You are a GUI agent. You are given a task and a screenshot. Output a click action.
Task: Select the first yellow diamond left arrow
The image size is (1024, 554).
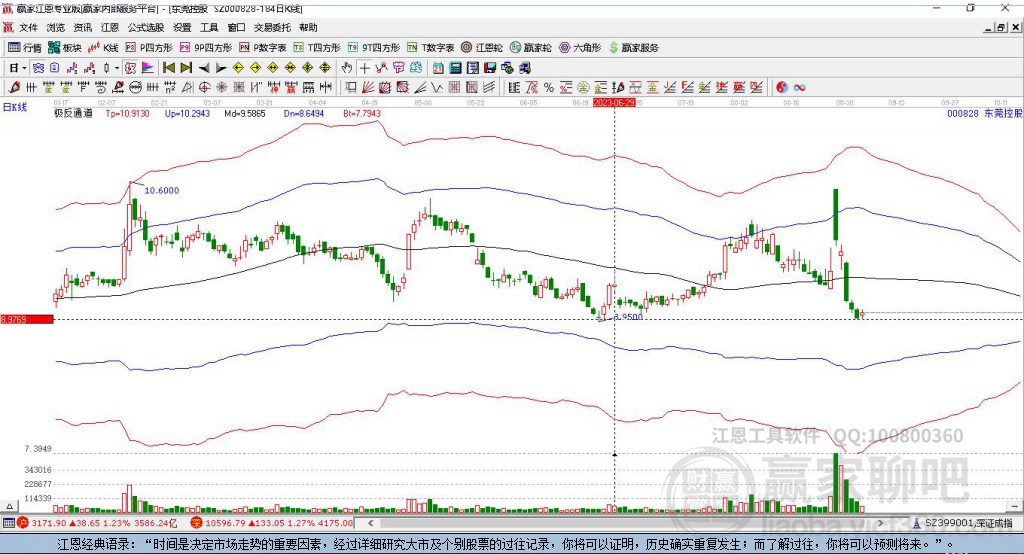coord(238,68)
